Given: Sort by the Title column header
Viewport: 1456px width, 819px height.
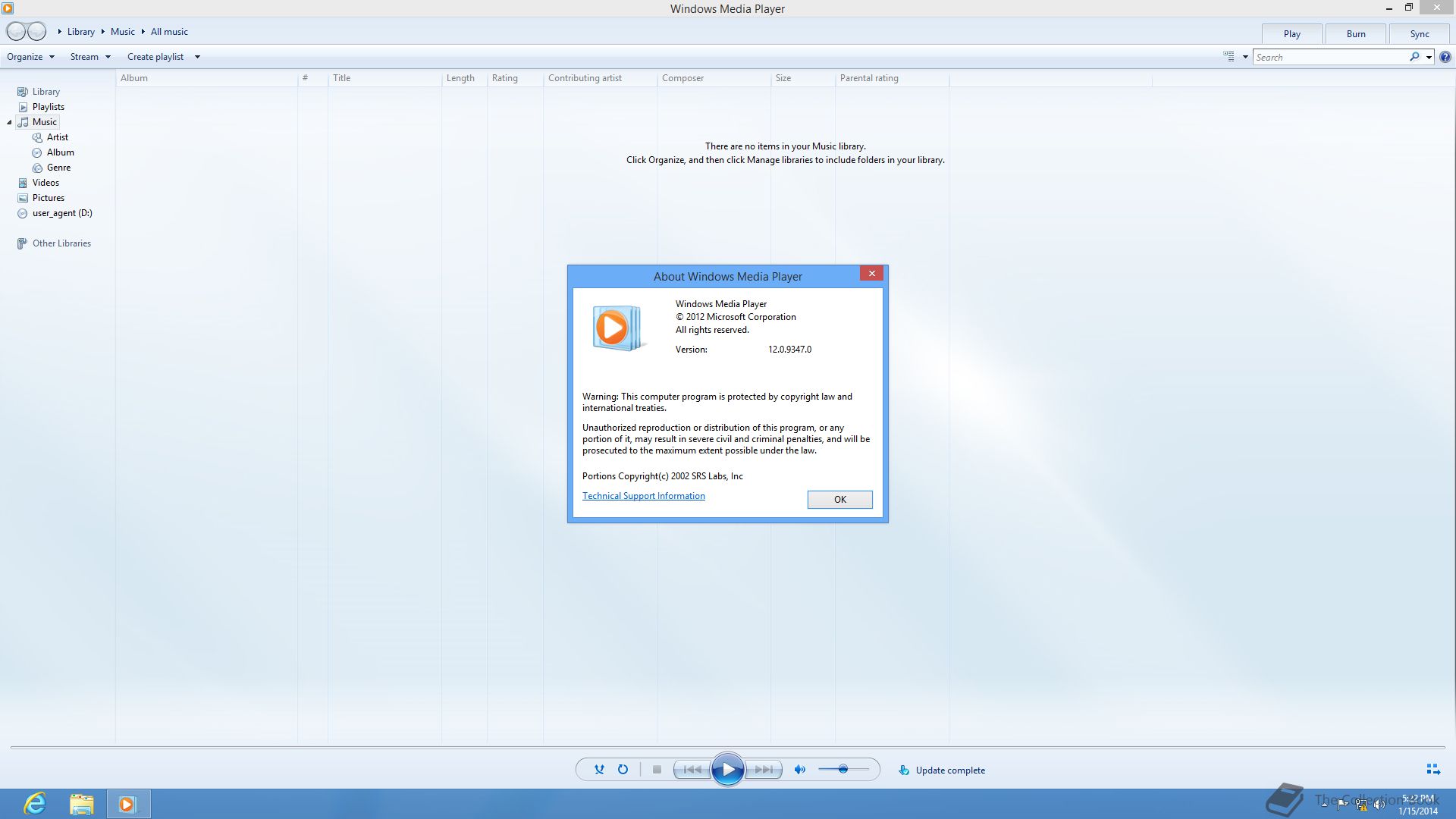Looking at the screenshot, I should click(x=384, y=78).
